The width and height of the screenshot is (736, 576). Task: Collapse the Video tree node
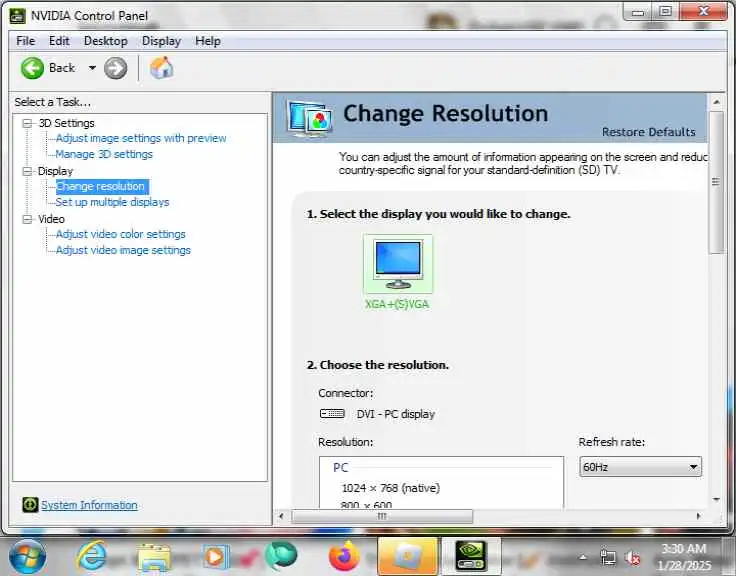point(27,219)
